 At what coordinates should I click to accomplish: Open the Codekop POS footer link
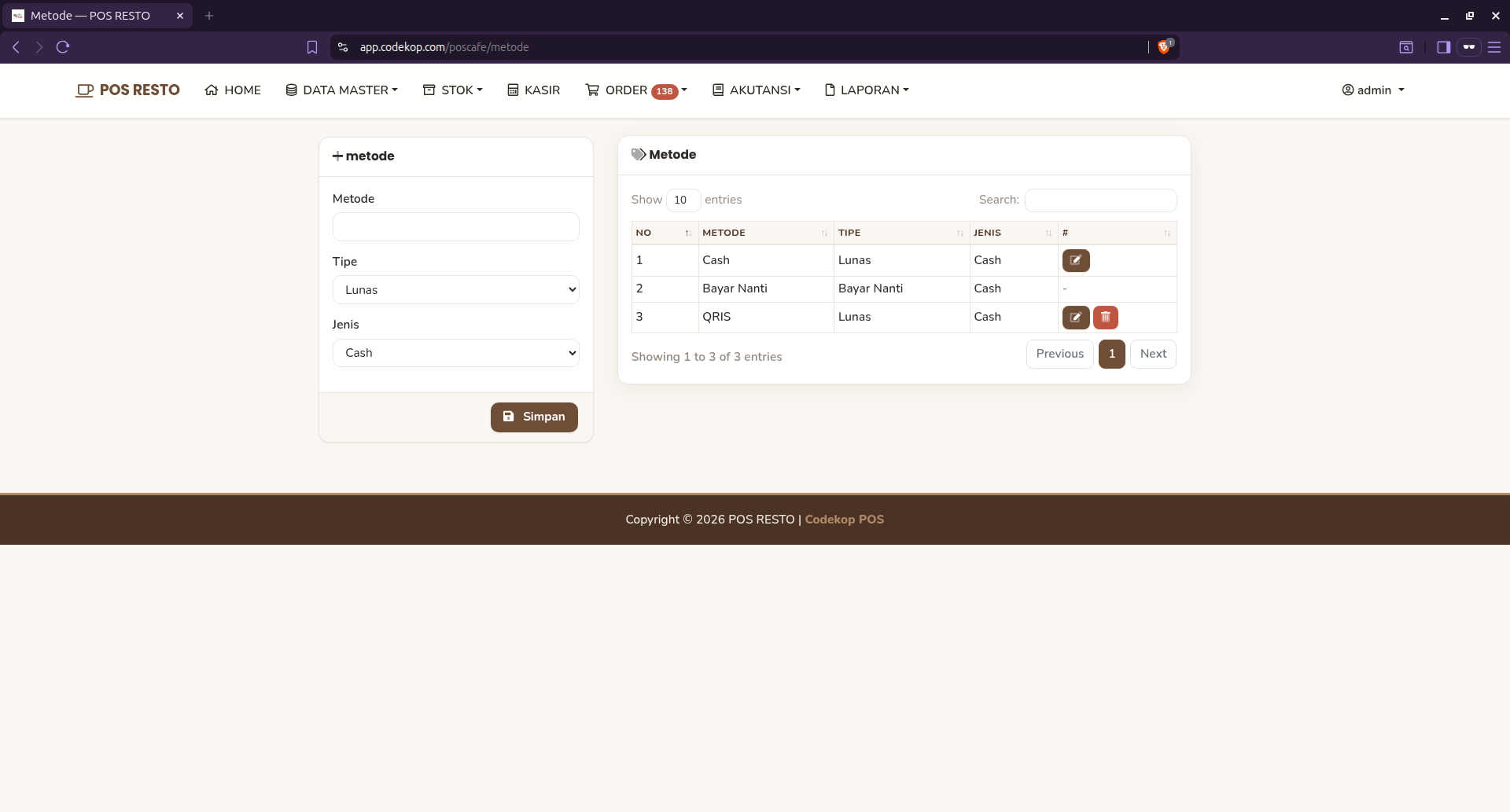[844, 520]
